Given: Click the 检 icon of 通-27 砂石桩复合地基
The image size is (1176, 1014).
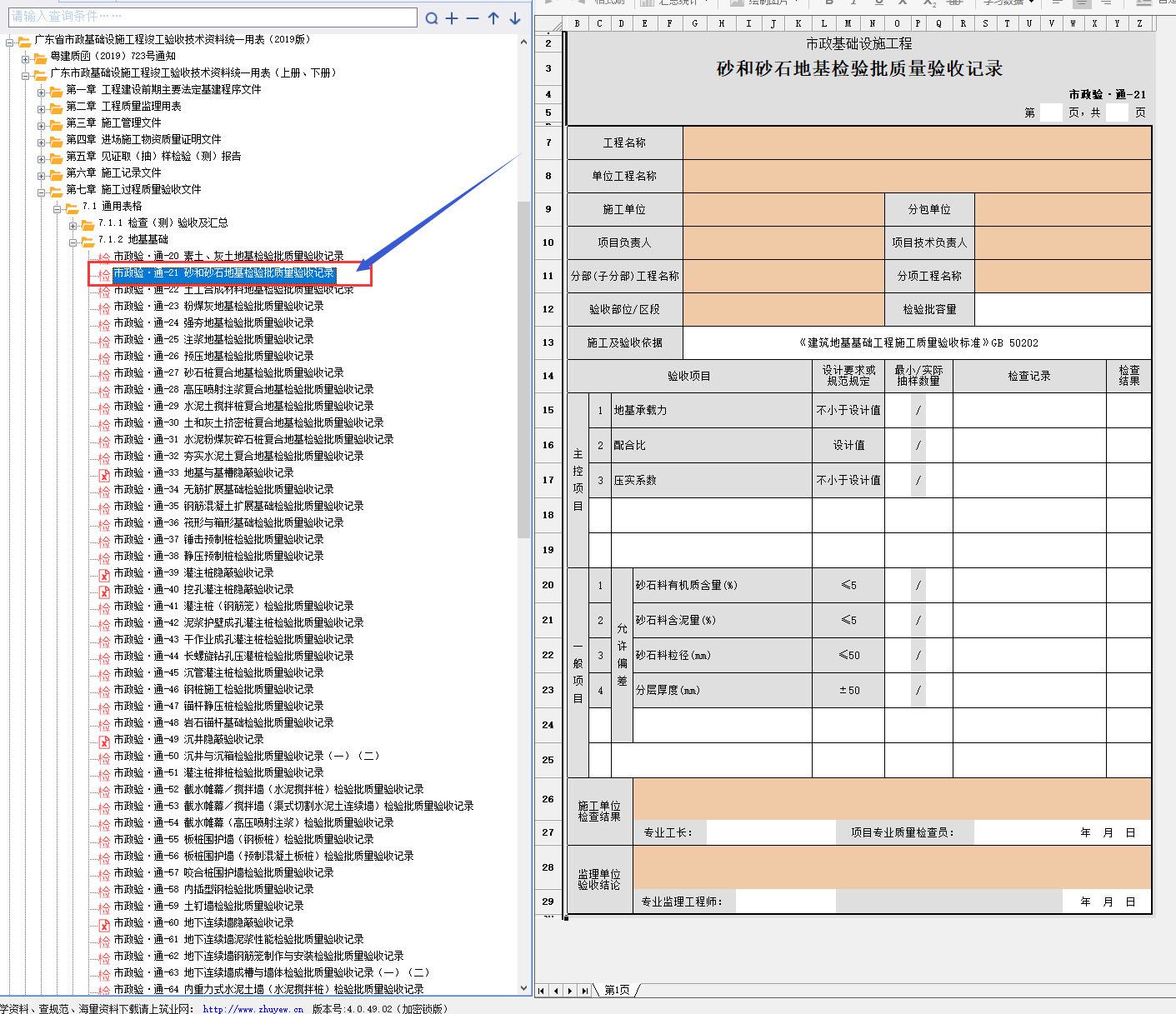Looking at the screenshot, I should click(104, 374).
